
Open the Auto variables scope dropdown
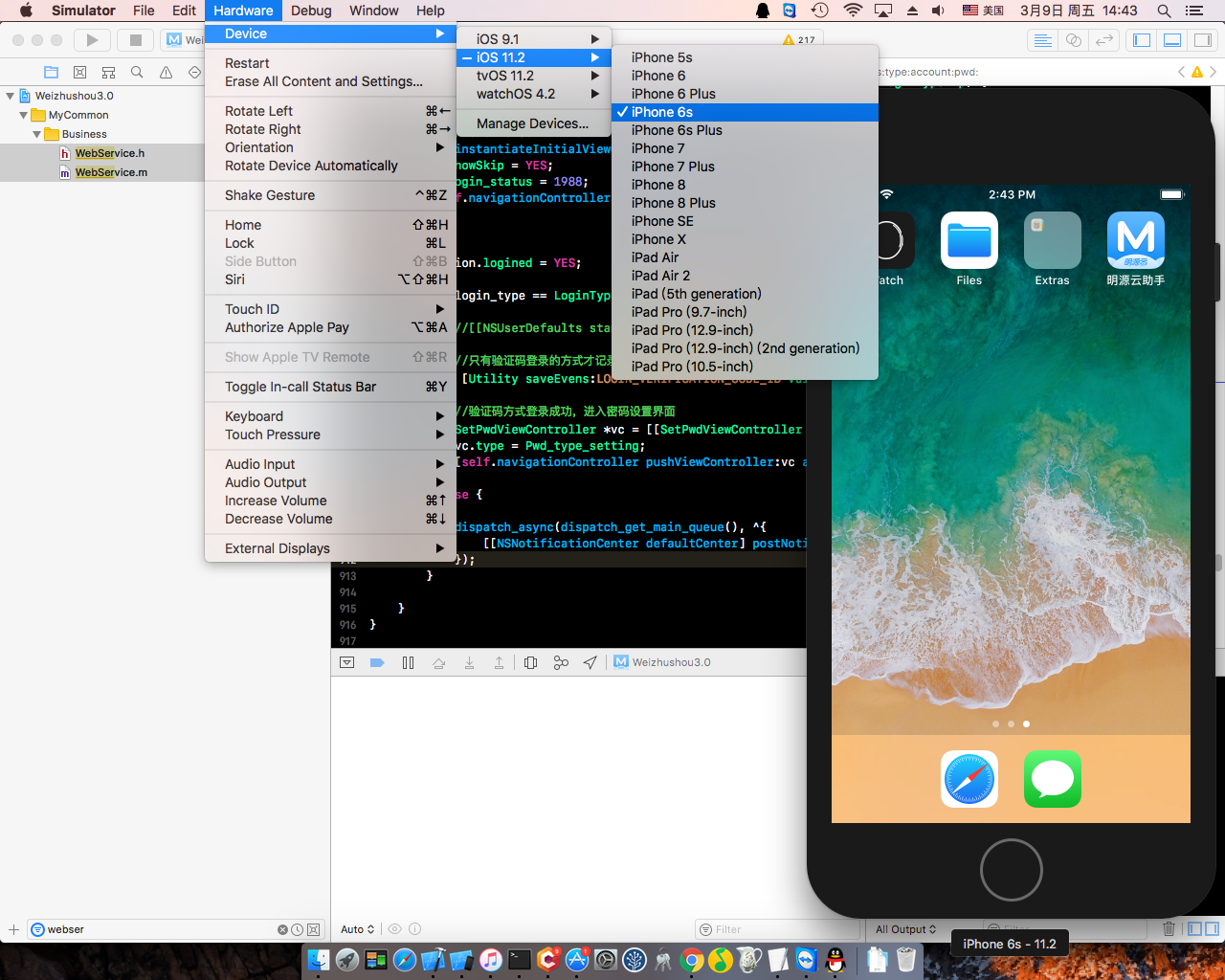(x=357, y=929)
